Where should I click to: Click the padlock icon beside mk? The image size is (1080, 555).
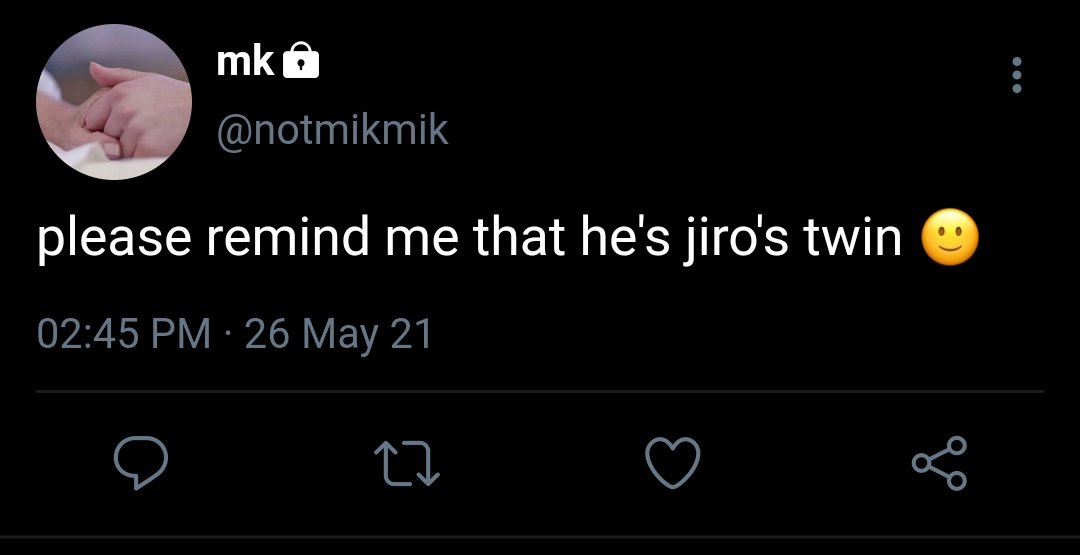coord(301,59)
